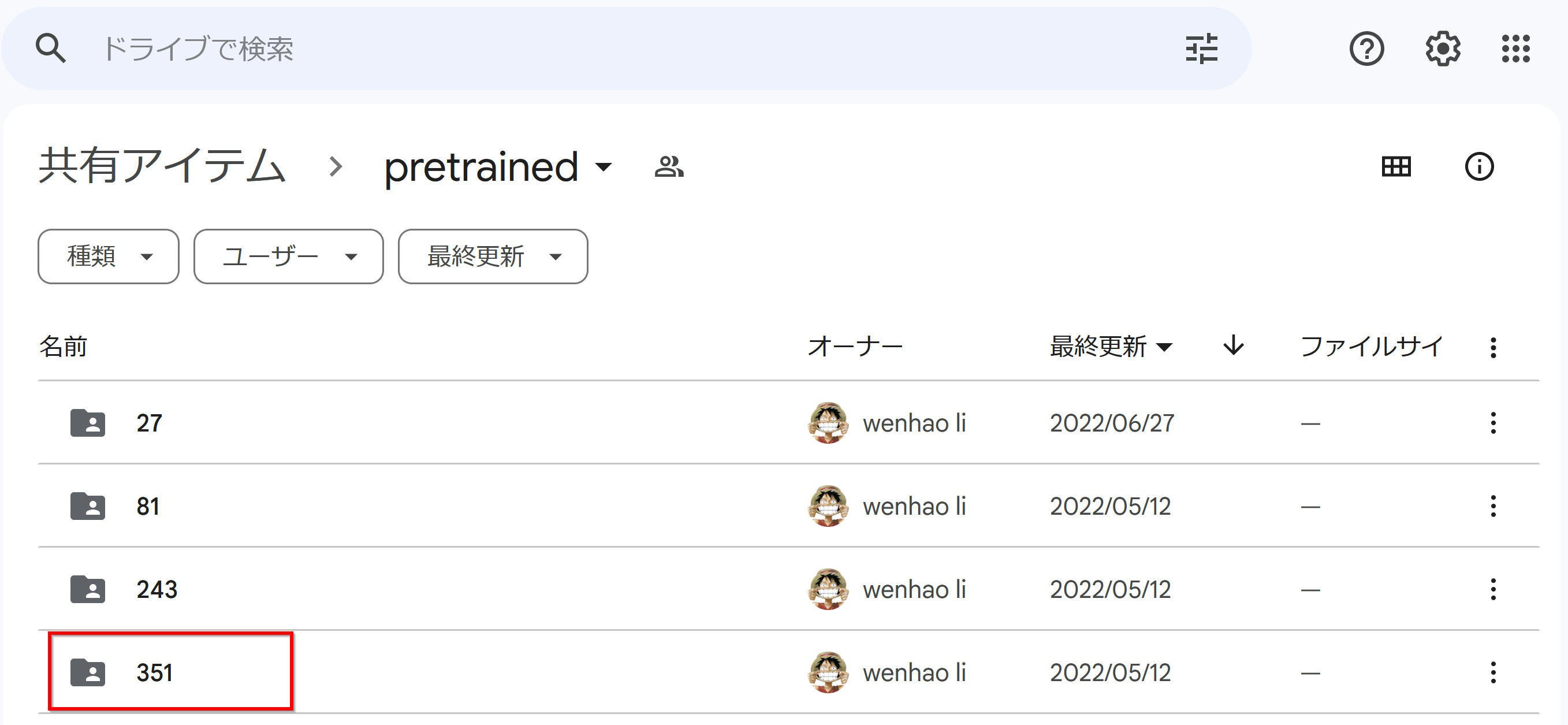1568x725 pixels.
Task: Click wenhao li owner in row 243
Action: pos(914,589)
